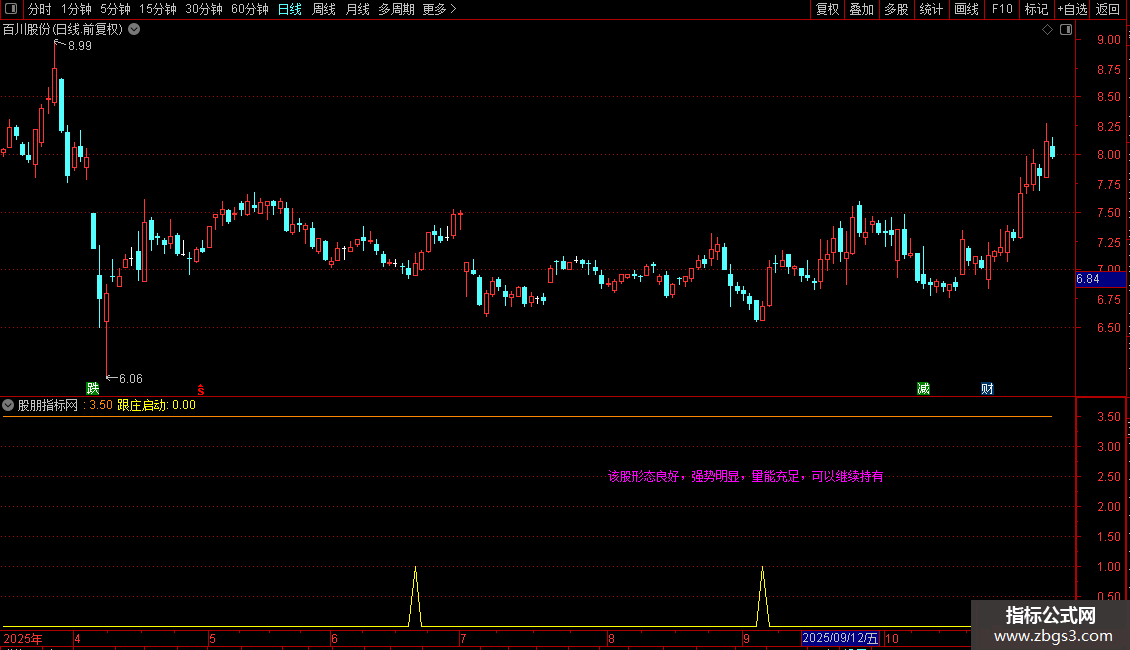Click month 9 on the time axis

pyautogui.click(x=746, y=638)
